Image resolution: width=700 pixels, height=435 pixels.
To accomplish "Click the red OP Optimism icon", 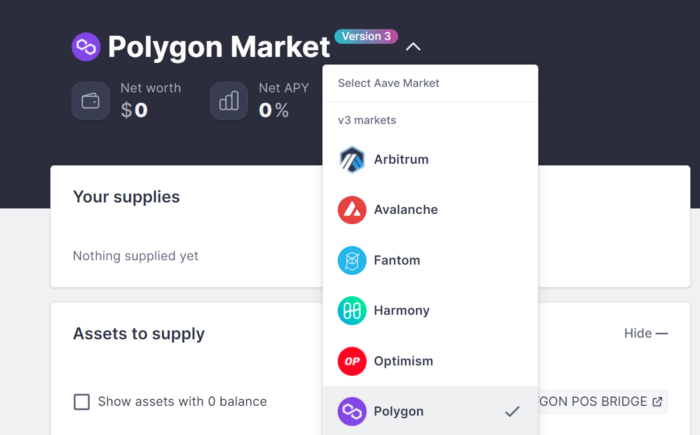I will click(352, 361).
